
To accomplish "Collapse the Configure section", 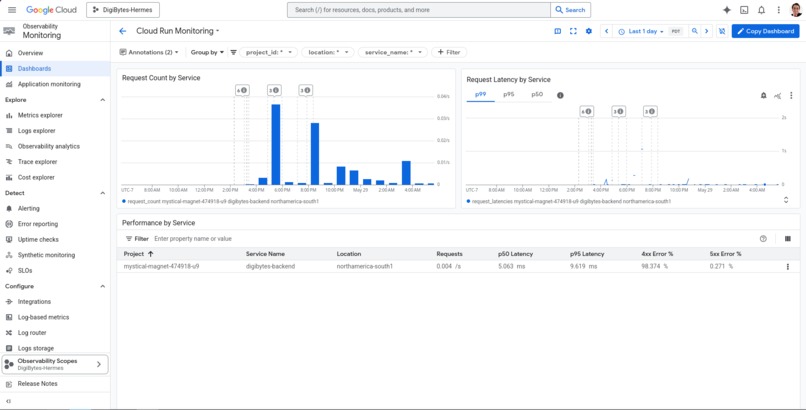I will point(102,286).
